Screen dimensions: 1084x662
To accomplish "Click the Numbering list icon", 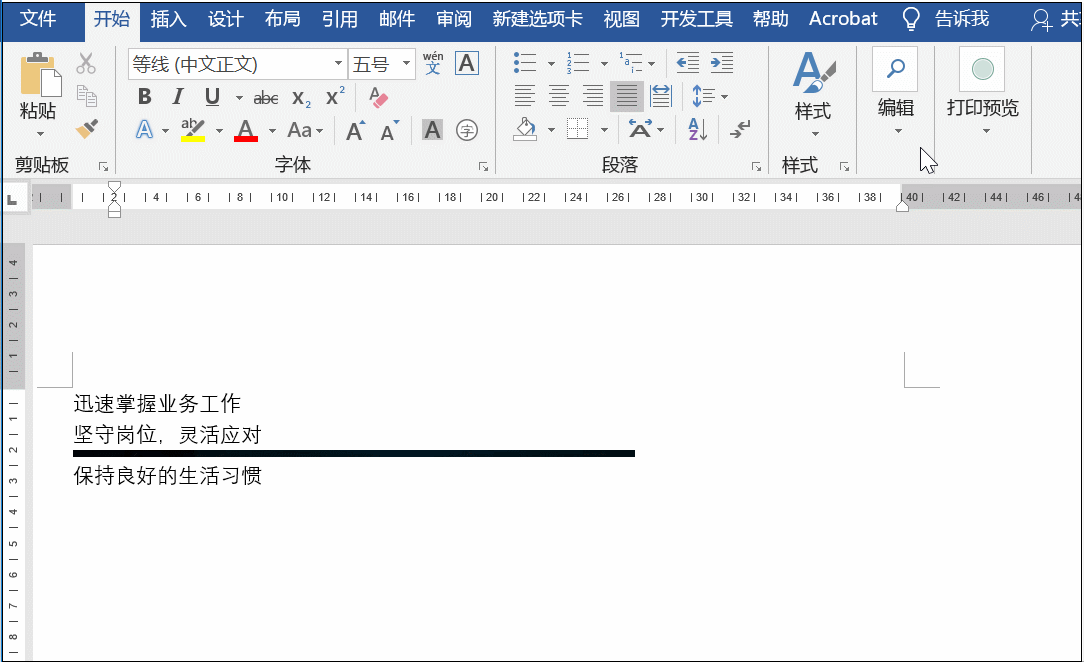I will [577, 63].
